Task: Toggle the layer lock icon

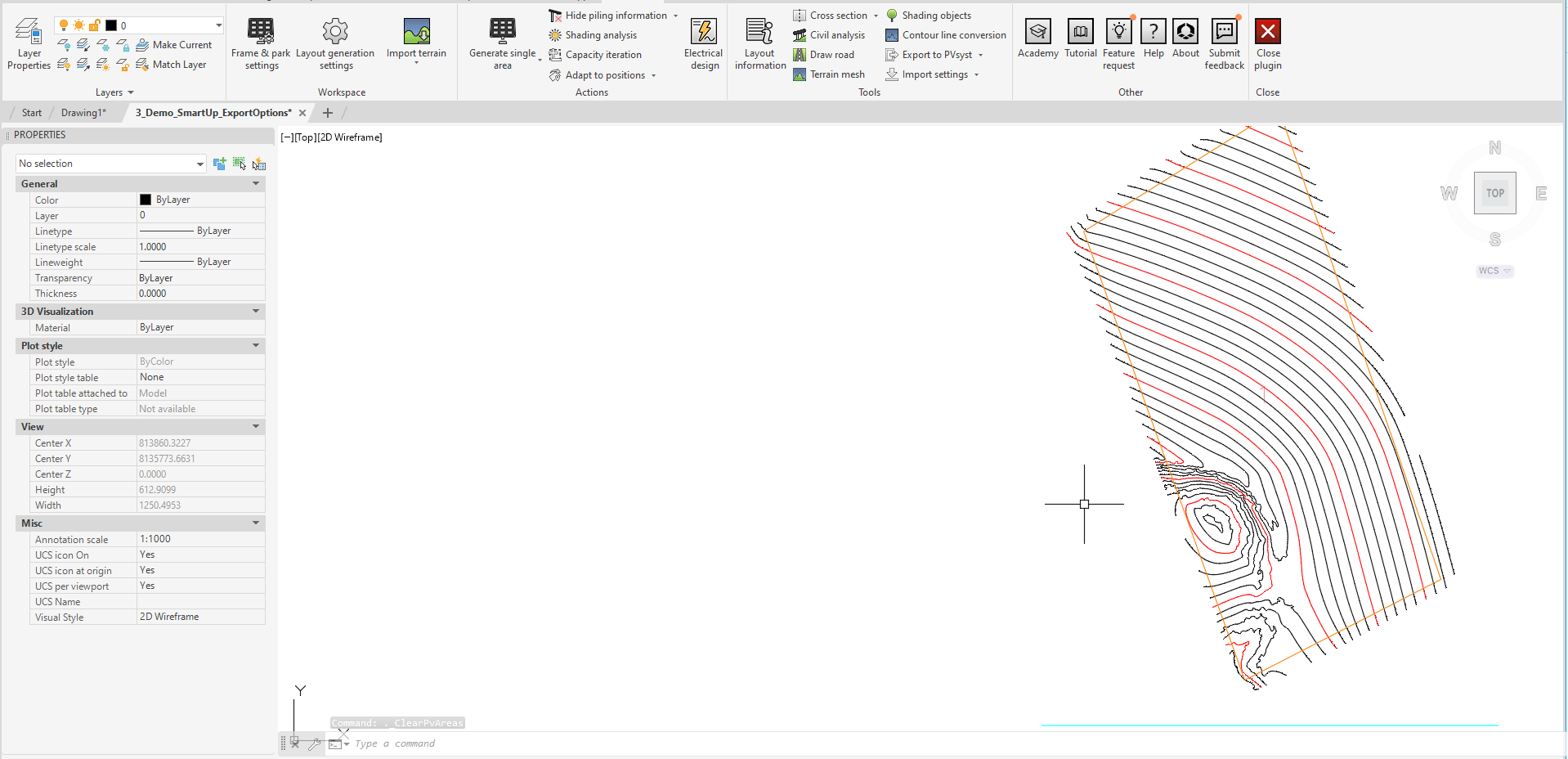Action: 95,25
